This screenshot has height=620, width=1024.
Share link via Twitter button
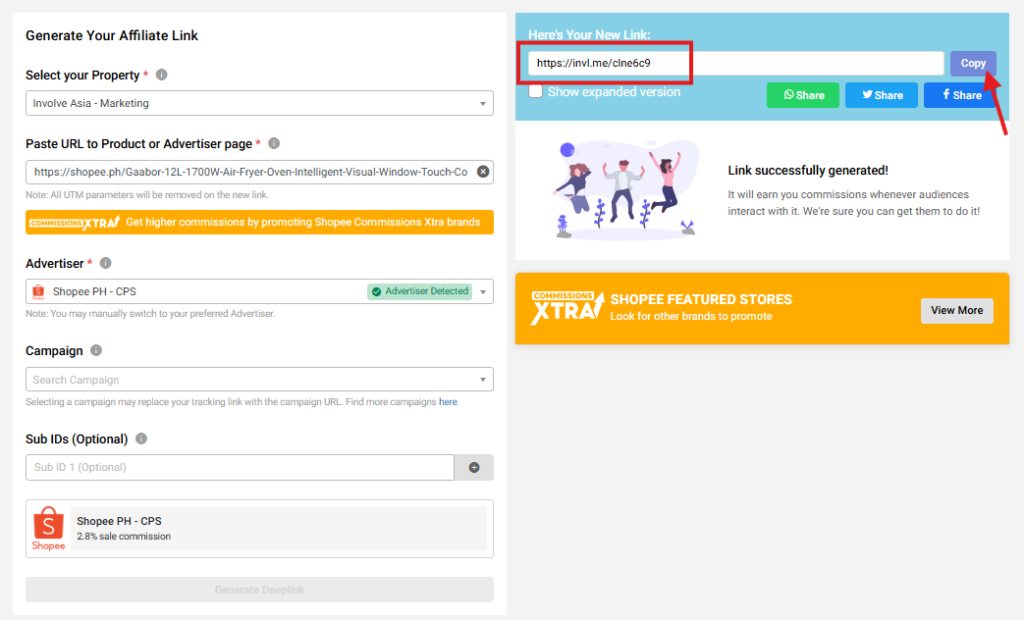pyautogui.click(x=881, y=95)
